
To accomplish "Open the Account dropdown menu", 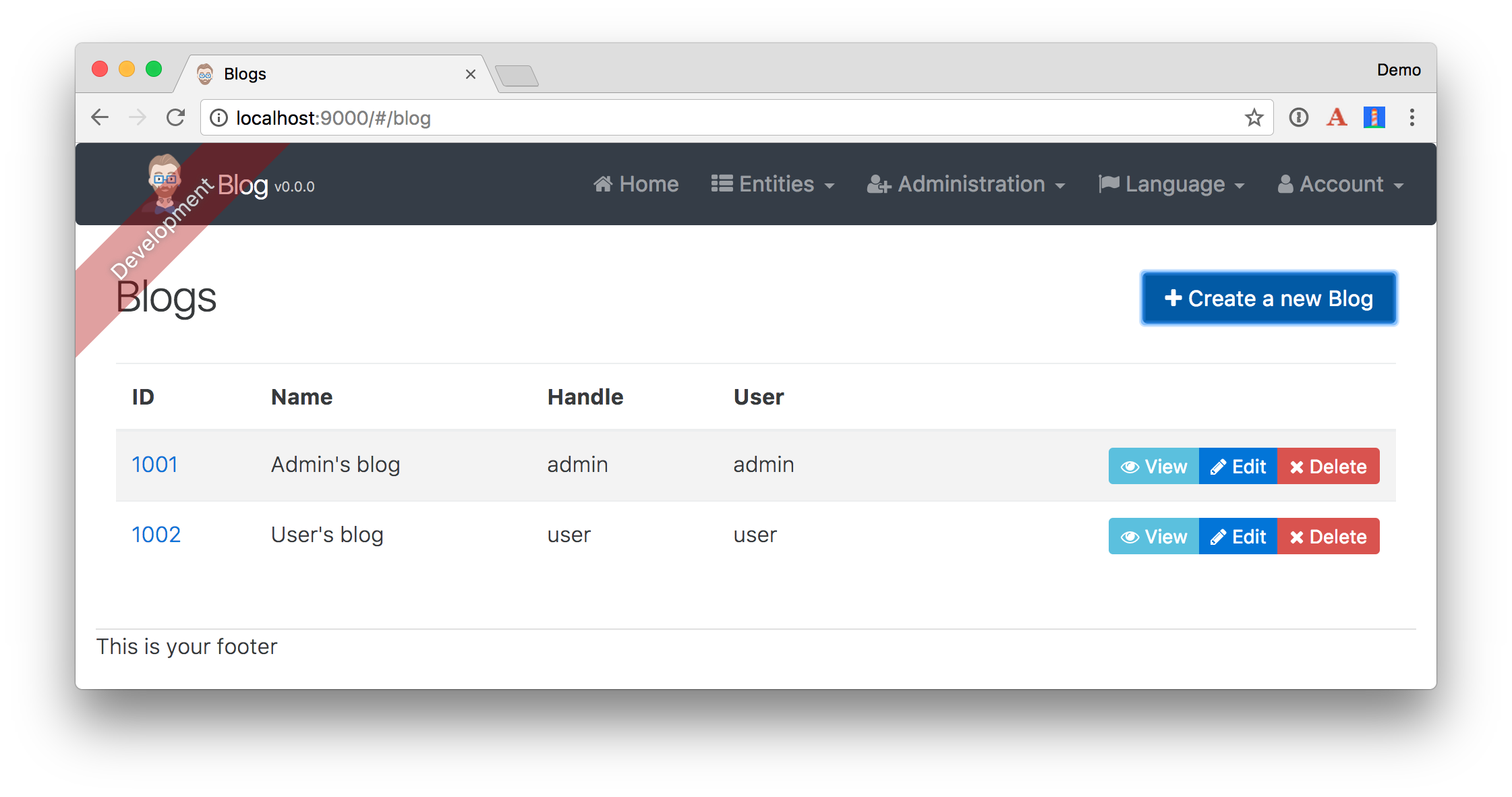I will point(1341,184).
